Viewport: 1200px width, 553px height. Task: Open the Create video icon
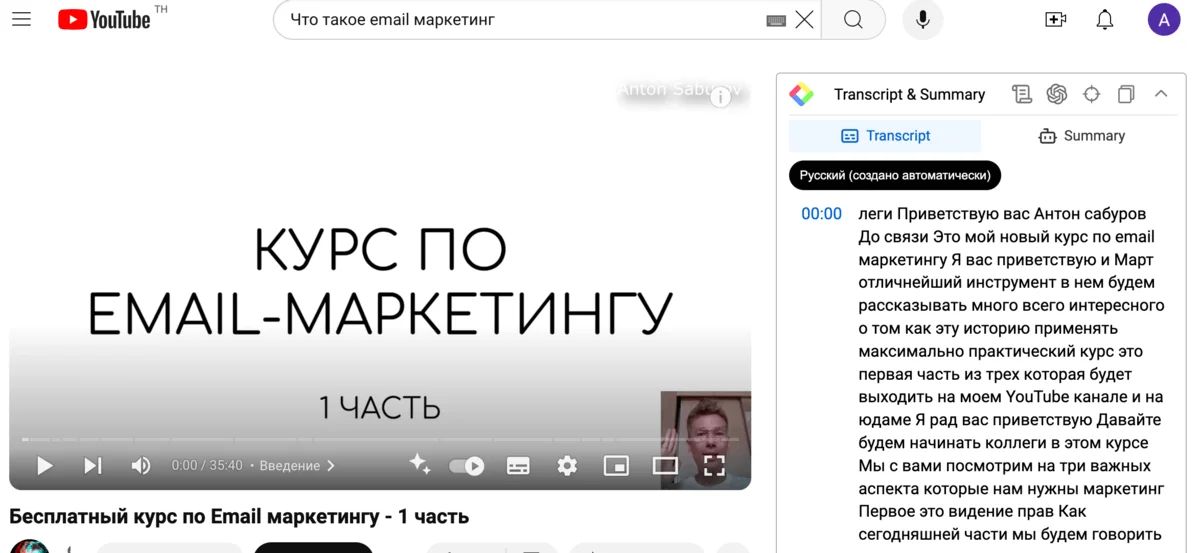pos(1055,20)
